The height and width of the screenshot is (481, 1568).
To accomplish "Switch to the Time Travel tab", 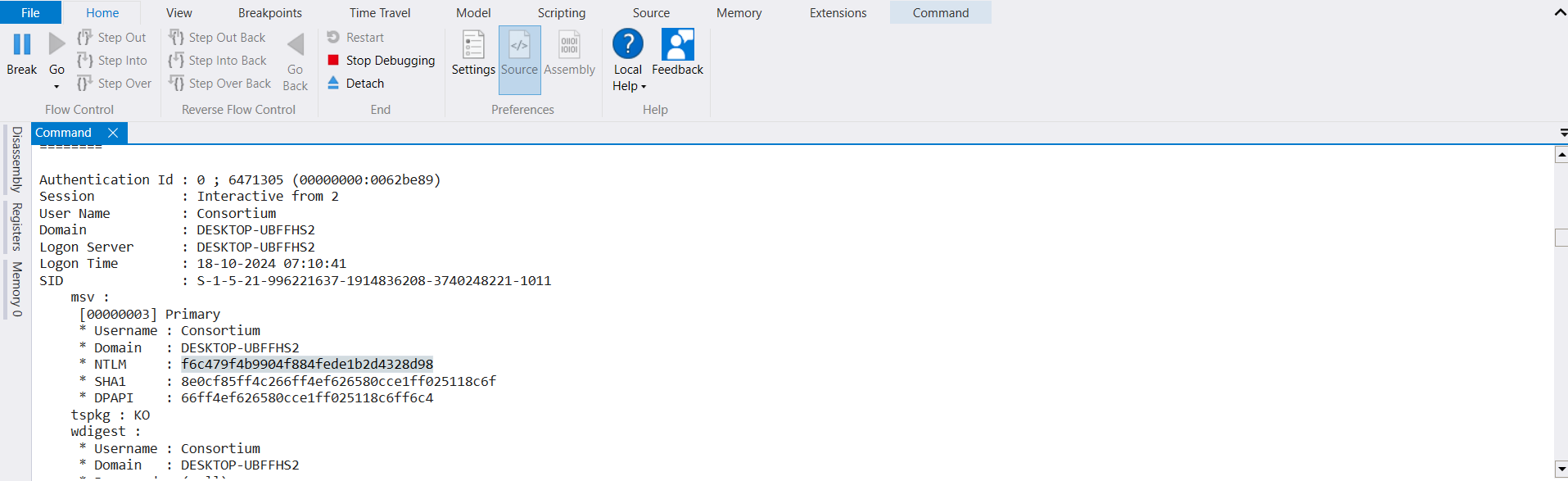I will pos(380,12).
